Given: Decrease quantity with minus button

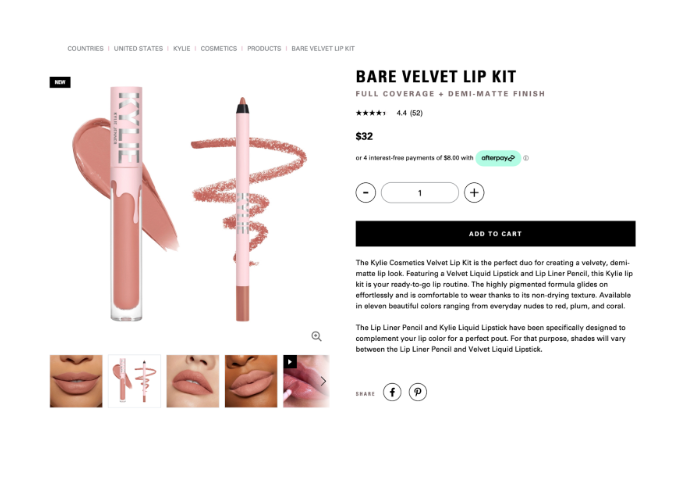Looking at the screenshot, I should pos(366,193).
